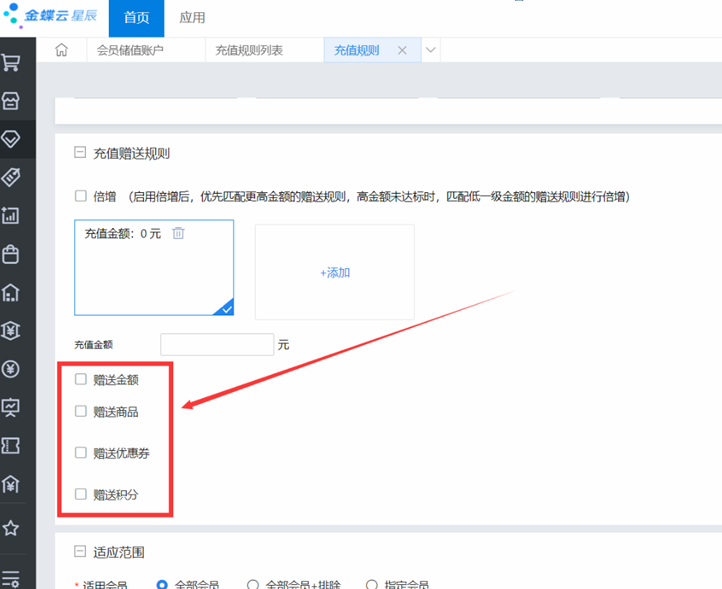Click the +添加 tier button

click(x=334, y=272)
